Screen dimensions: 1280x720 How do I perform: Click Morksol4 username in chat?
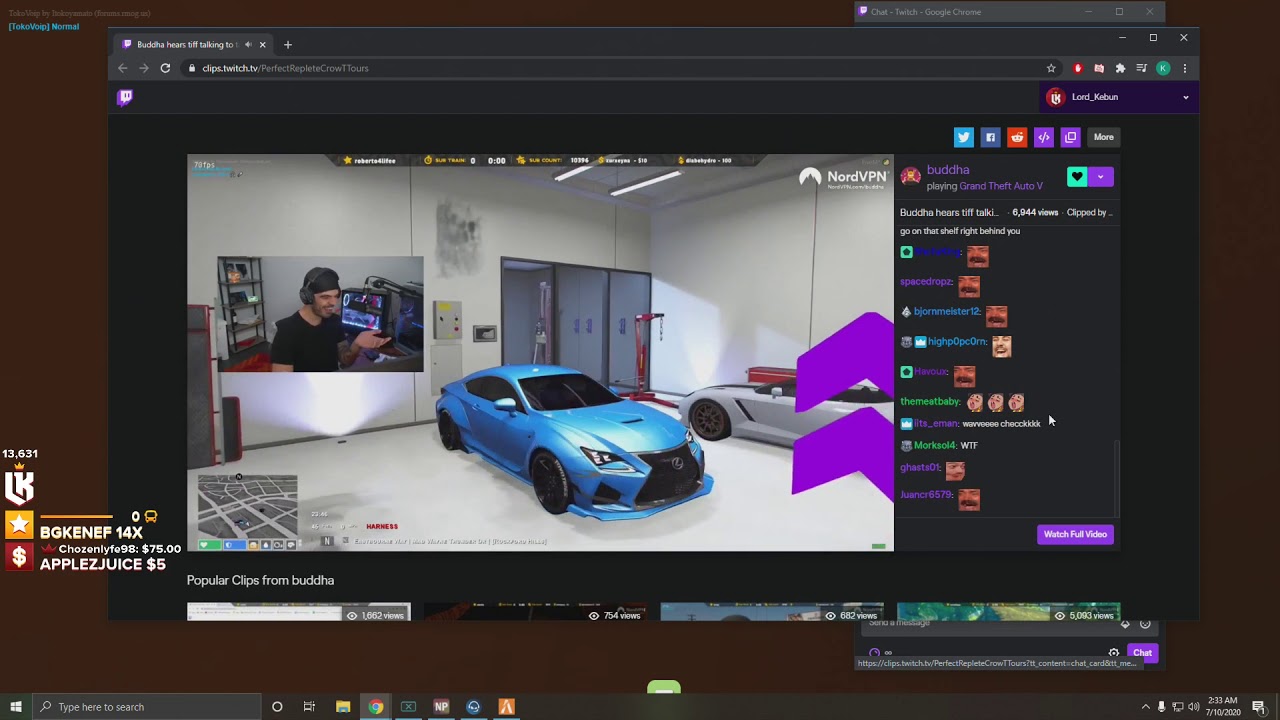(x=934, y=446)
